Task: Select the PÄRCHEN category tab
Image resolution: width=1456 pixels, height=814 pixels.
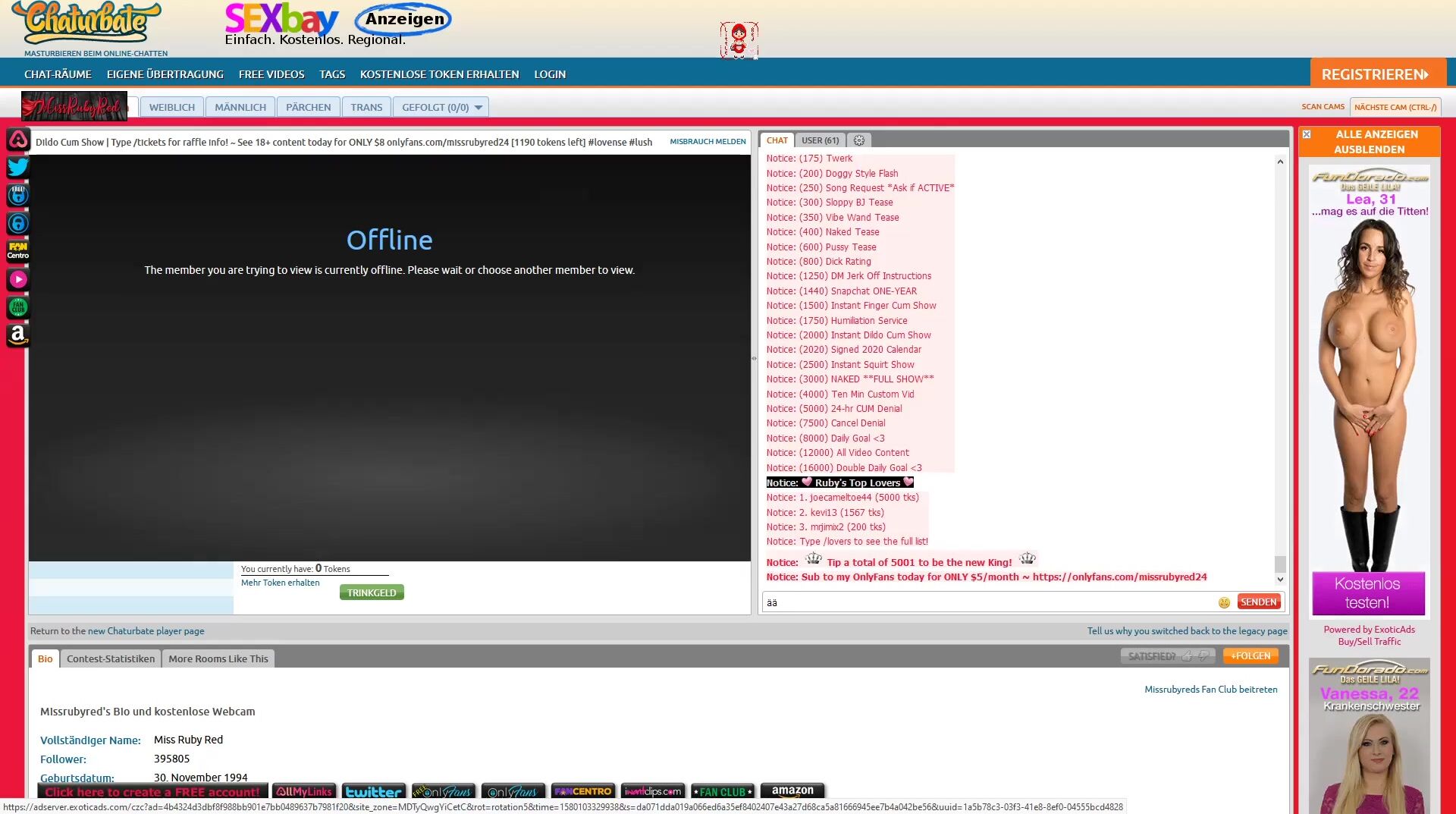Action: (x=309, y=107)
